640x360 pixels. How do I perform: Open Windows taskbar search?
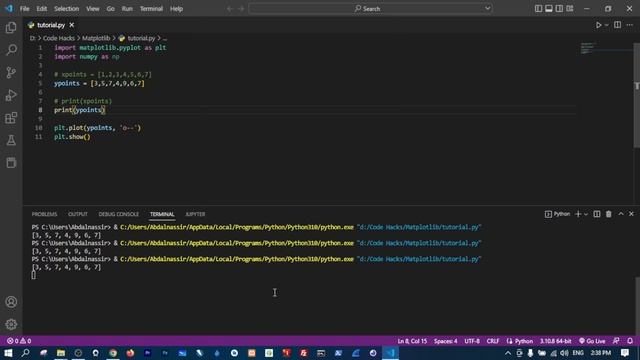click(25, 353)
